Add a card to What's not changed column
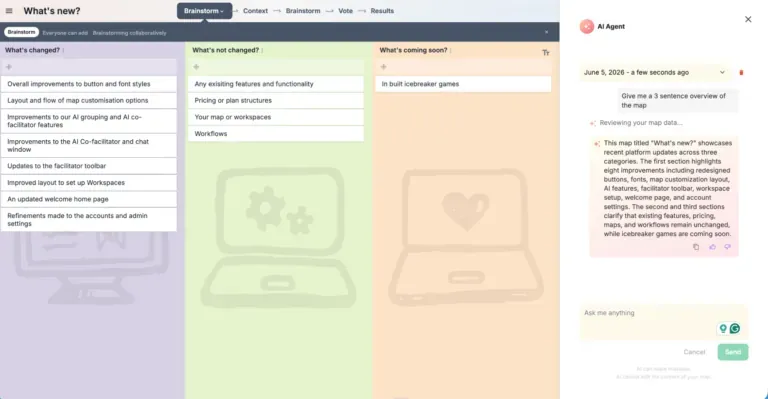 276,67
